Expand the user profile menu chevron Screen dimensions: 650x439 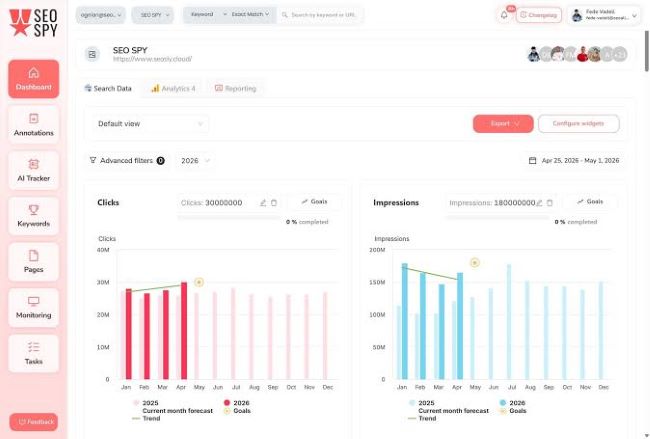click(634, 16)
